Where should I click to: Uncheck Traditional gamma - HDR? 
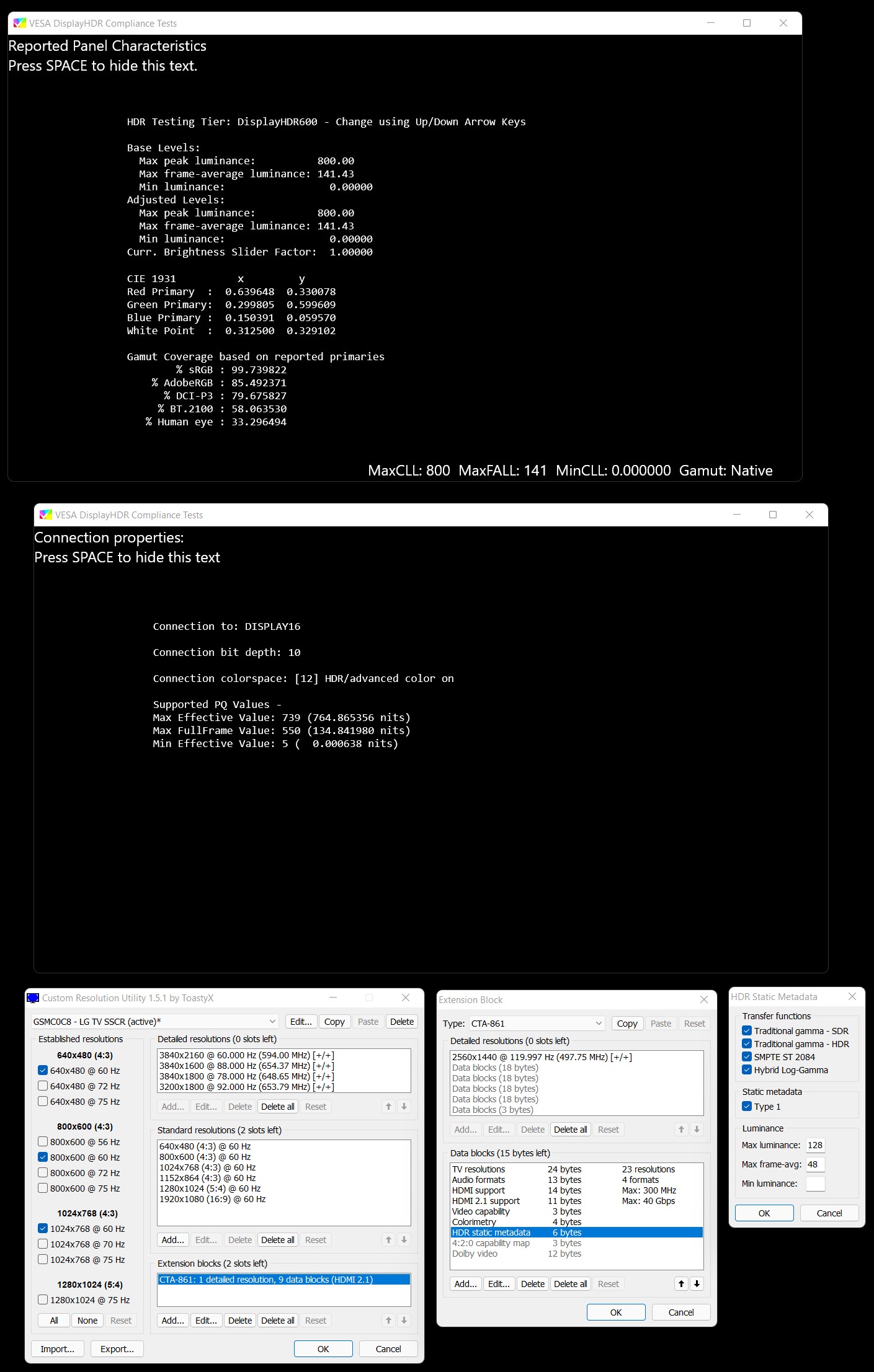(747, 1043)
